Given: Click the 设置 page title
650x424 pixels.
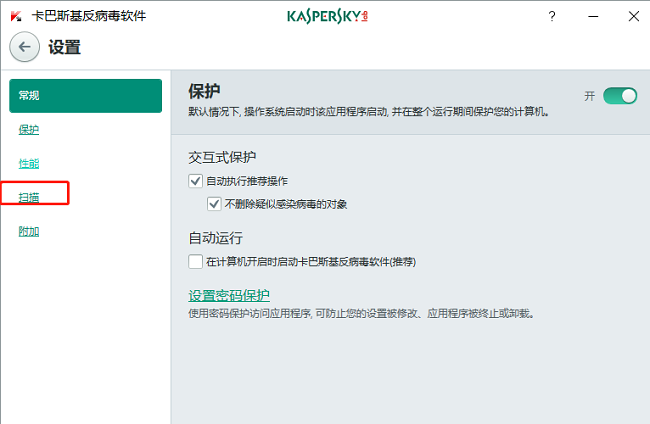Looking at the screenshot, I should pyautogui.click(x=65, y=47).
